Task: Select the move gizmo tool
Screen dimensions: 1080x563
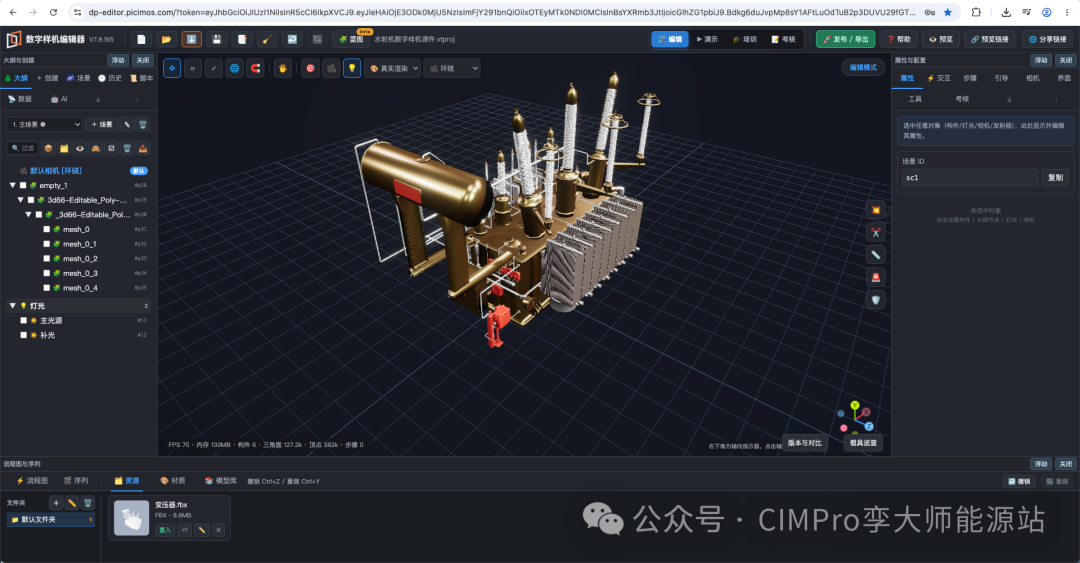Action: pyautogui.click(x=172, y=68)
